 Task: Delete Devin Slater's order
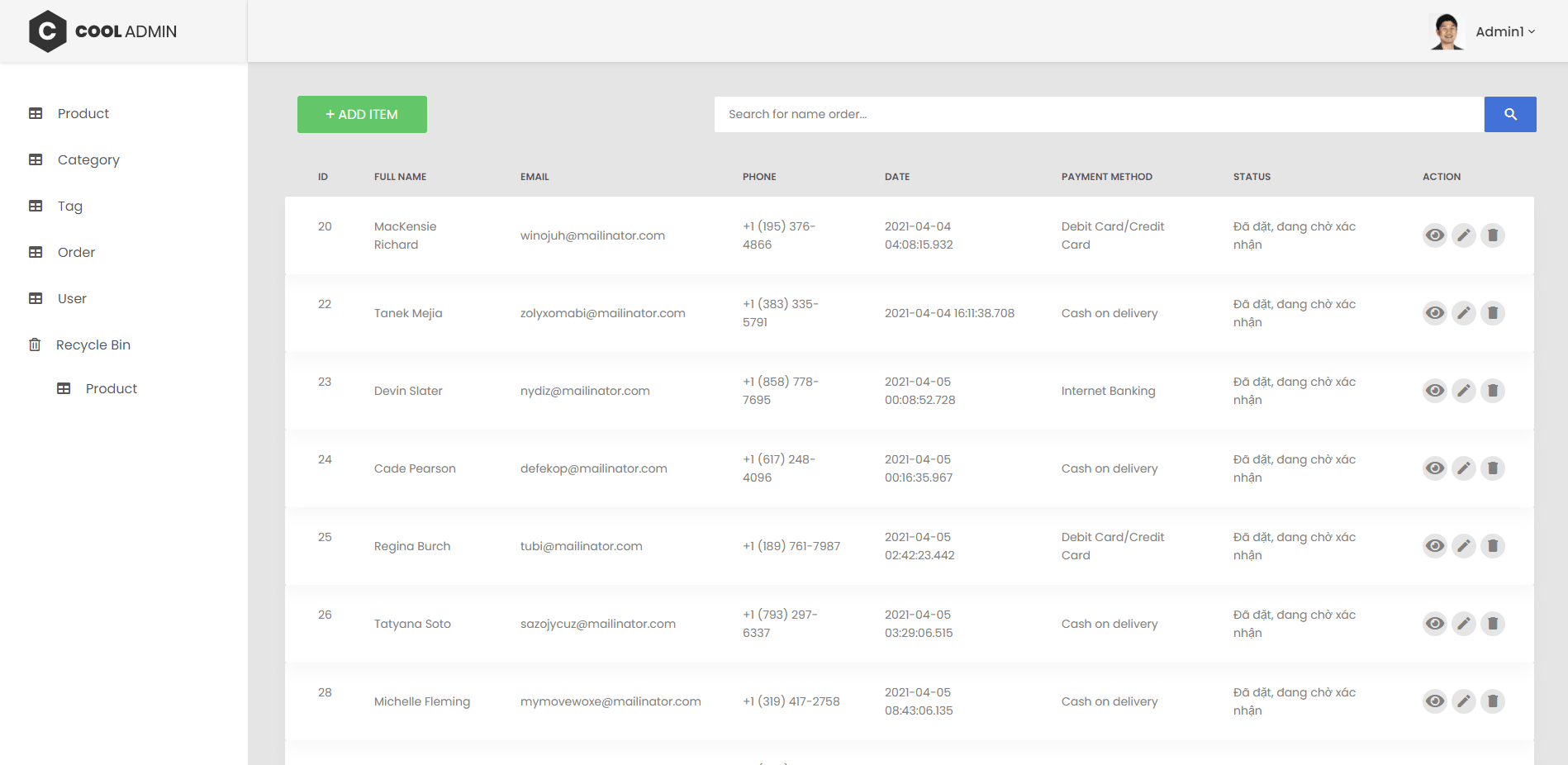pyautogui.click(x=1493, y=391)
